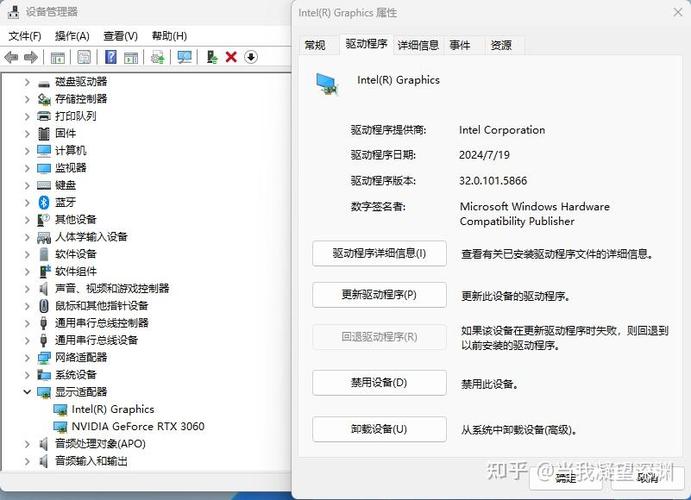Switch to the 常规 tab
The height and width of the screenshot is (500, 691).
[x=316, y=45]
